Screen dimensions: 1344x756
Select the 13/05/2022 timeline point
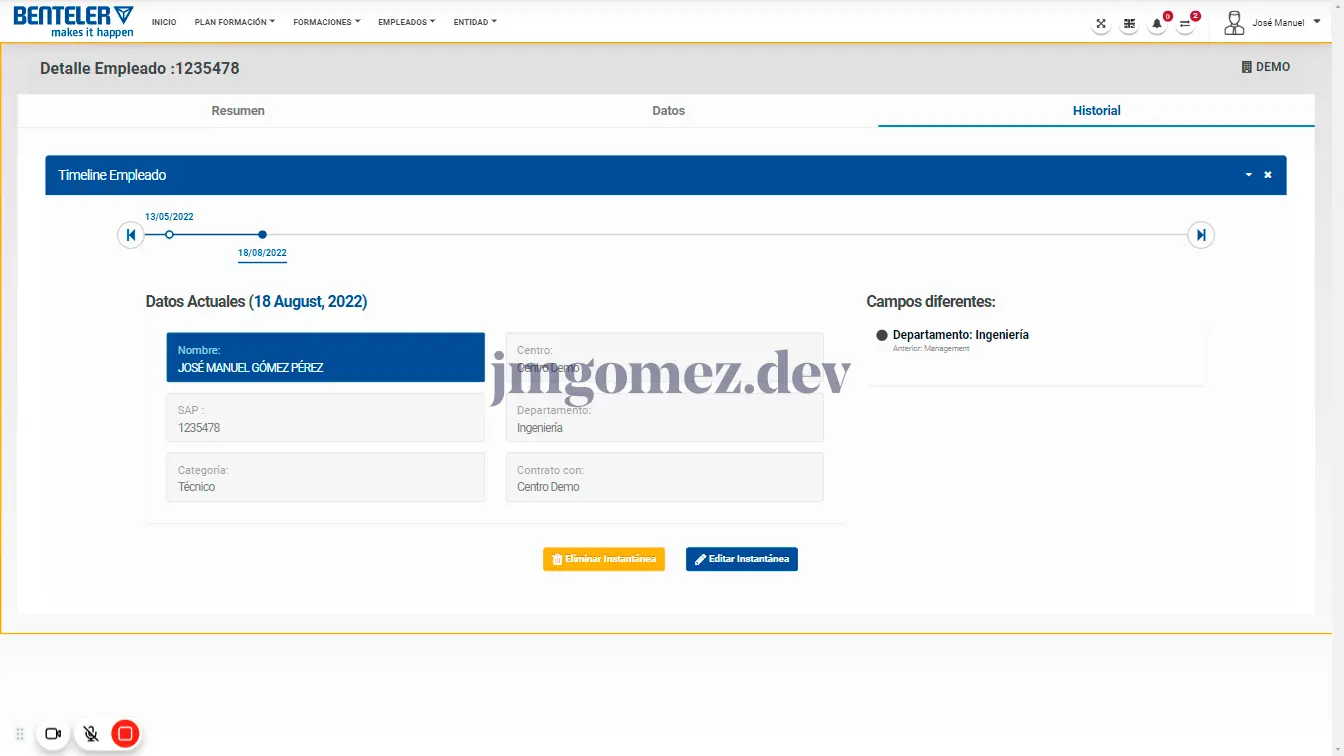click(169, 235)
